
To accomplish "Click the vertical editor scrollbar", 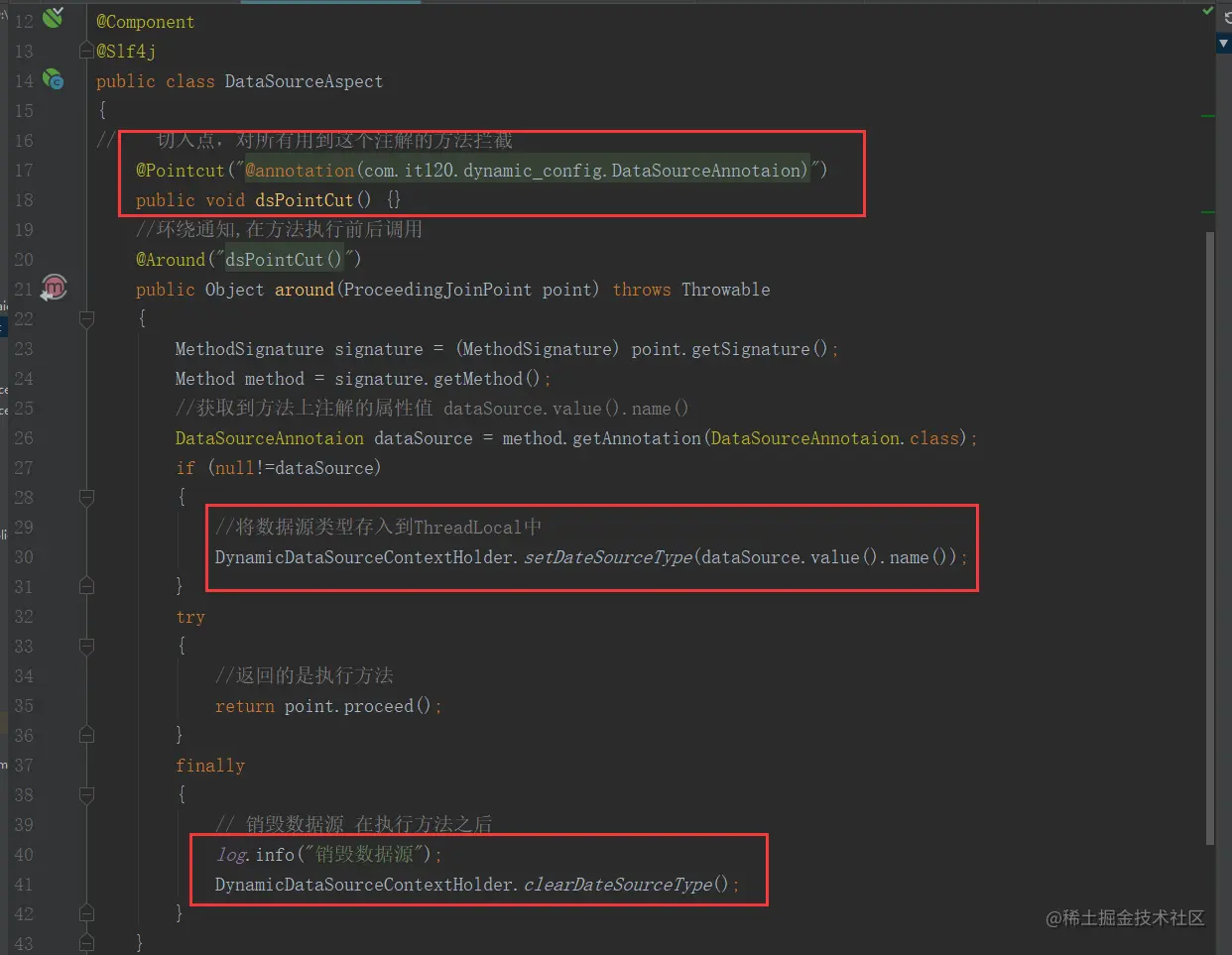I will pos(1209,537).
